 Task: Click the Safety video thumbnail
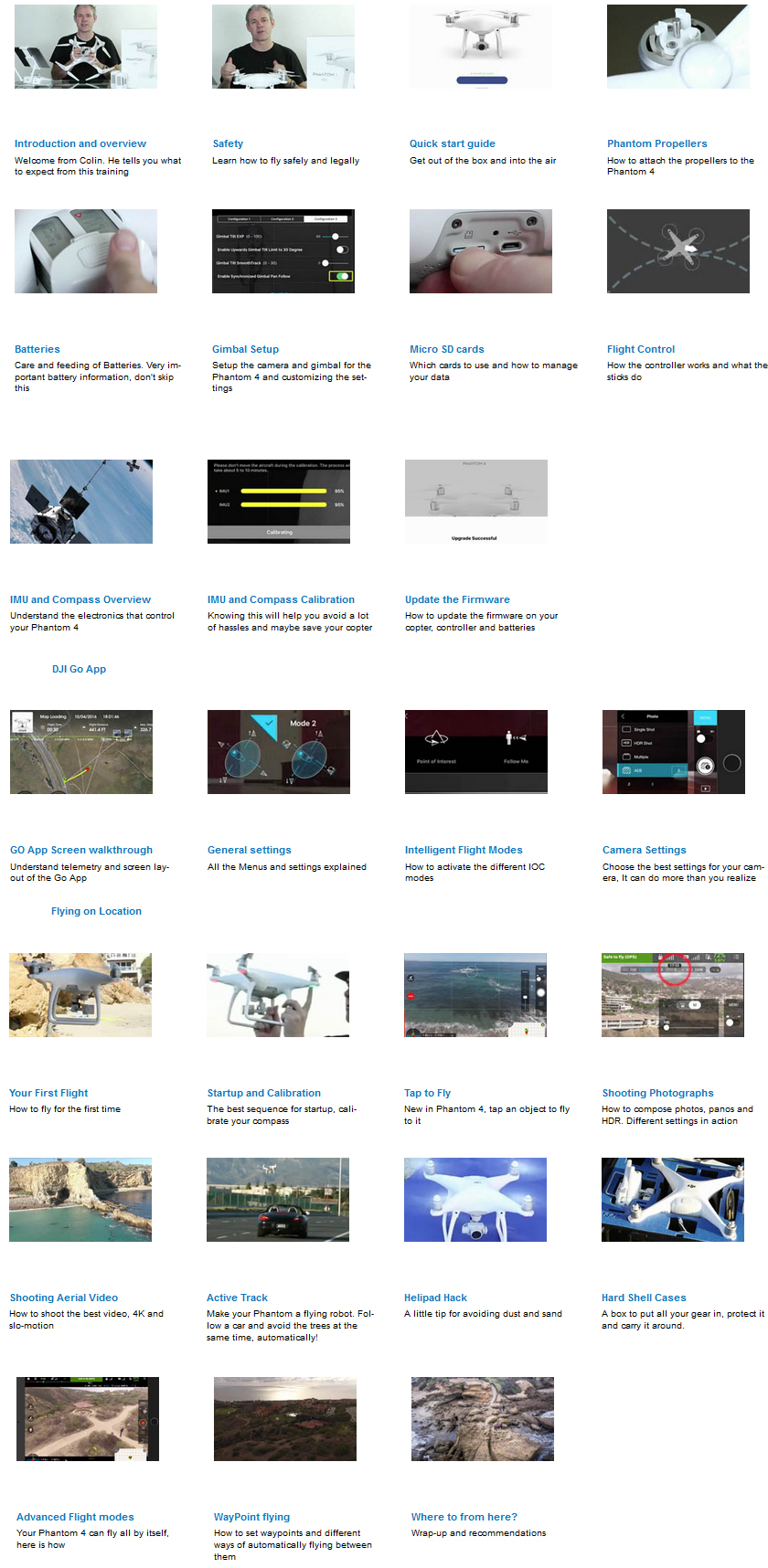283,47
